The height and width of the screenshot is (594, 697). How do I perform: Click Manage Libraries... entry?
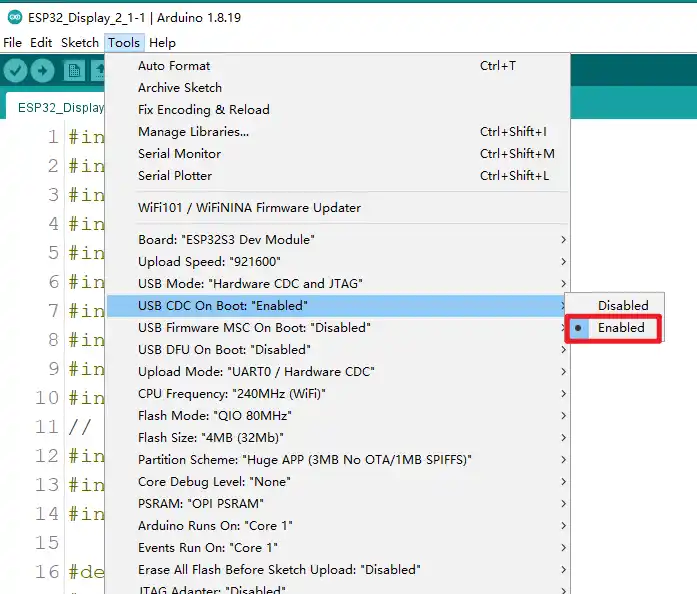coord(193,132)
